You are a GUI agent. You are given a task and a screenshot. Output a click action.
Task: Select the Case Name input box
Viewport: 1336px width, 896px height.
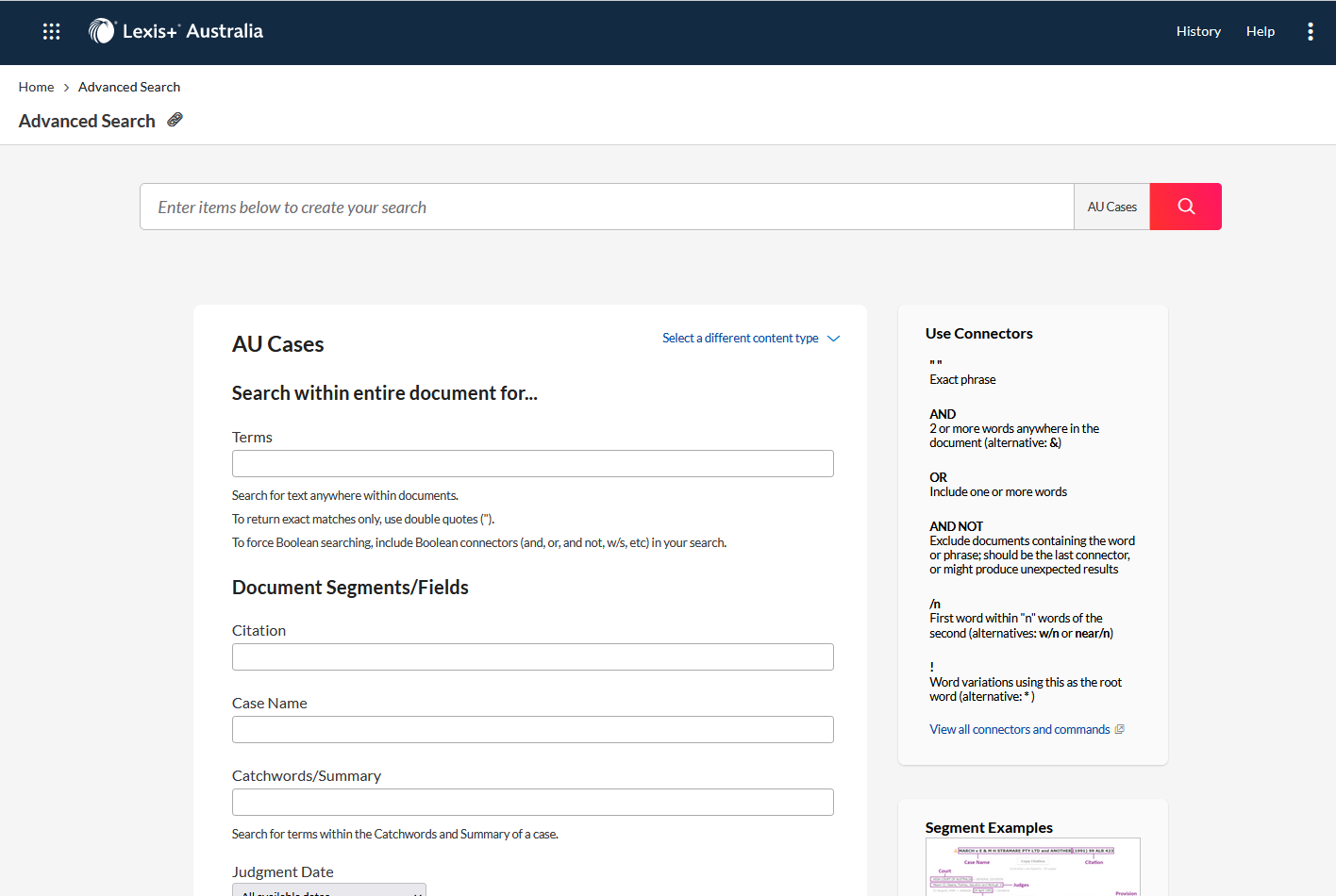pos(532,729)
